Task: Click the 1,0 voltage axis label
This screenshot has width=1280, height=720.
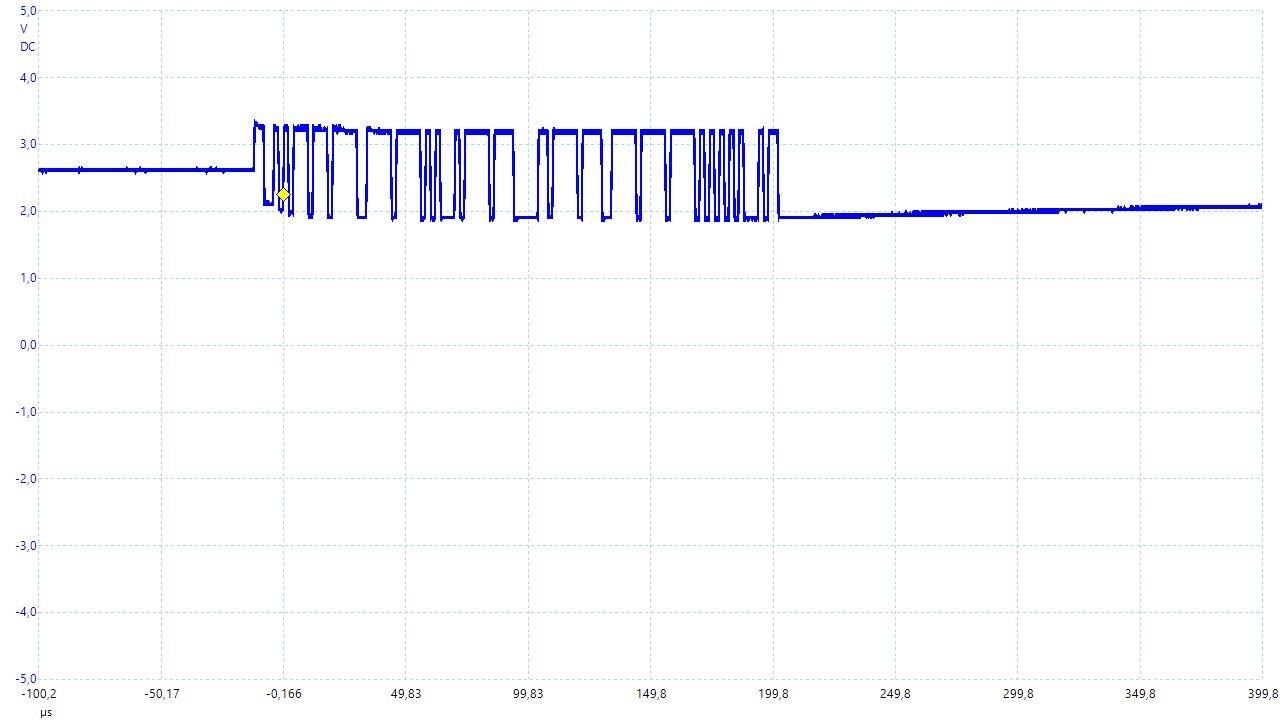Action: 28,278
